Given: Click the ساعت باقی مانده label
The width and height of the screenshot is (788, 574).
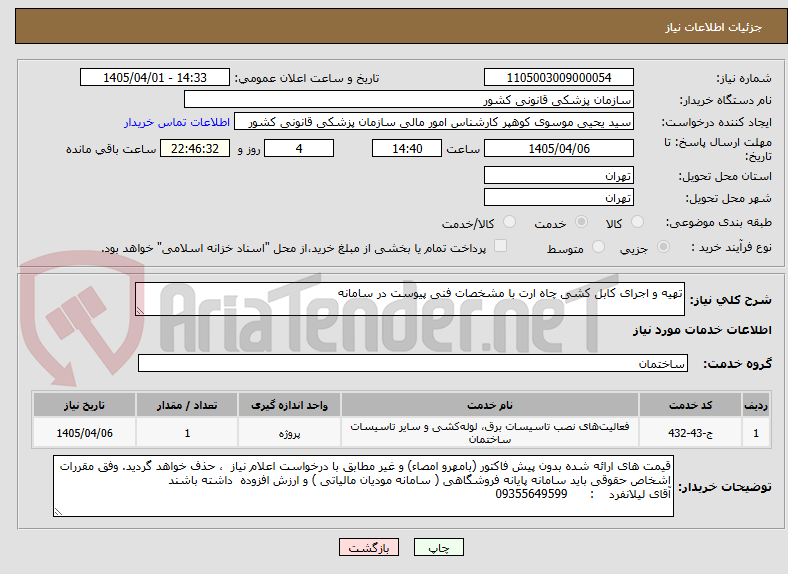Looking at the screenshot, I should tap(111, 149).
